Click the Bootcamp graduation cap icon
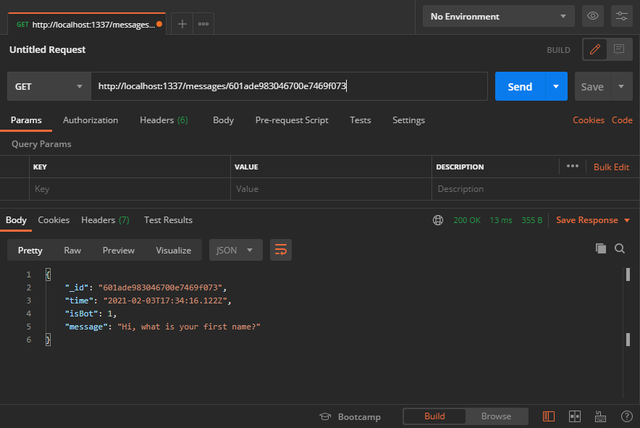Image resolution: width=640 pixels, height=428 pixels. (325, 417)
